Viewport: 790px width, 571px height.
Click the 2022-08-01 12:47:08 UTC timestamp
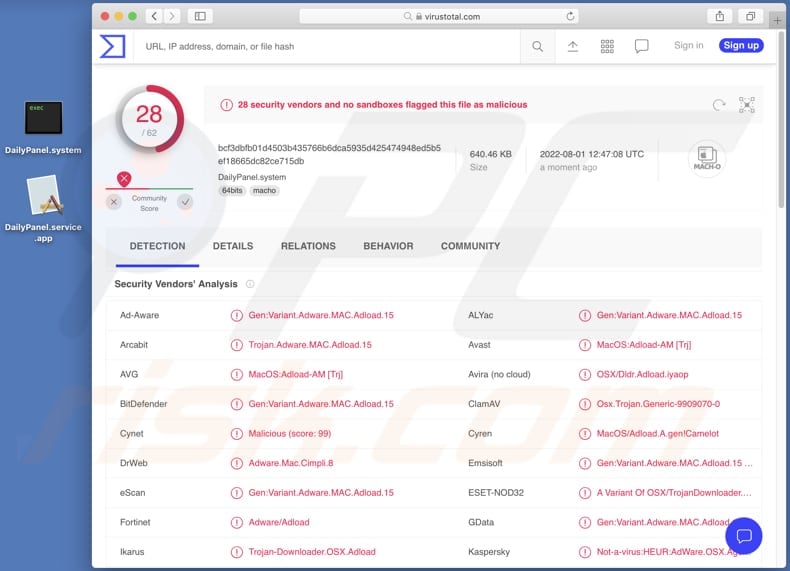click(x=591, y=154)
